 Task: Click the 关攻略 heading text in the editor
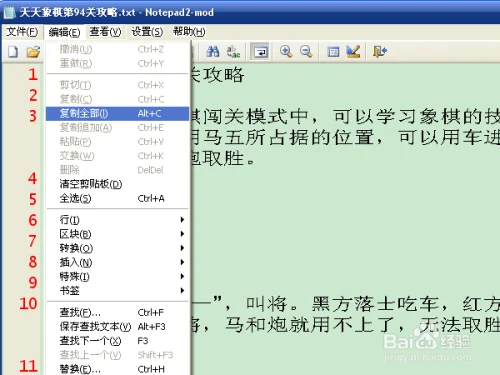click(x=218, y=75)
